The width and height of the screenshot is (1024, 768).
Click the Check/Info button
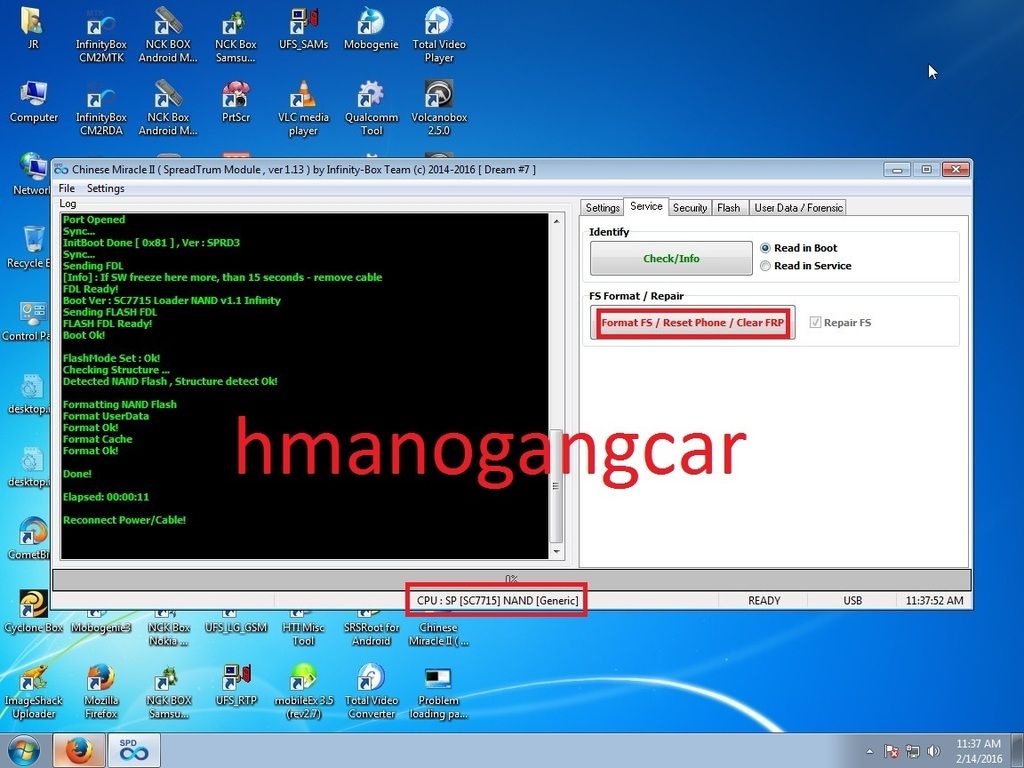[x=671, y=258]
